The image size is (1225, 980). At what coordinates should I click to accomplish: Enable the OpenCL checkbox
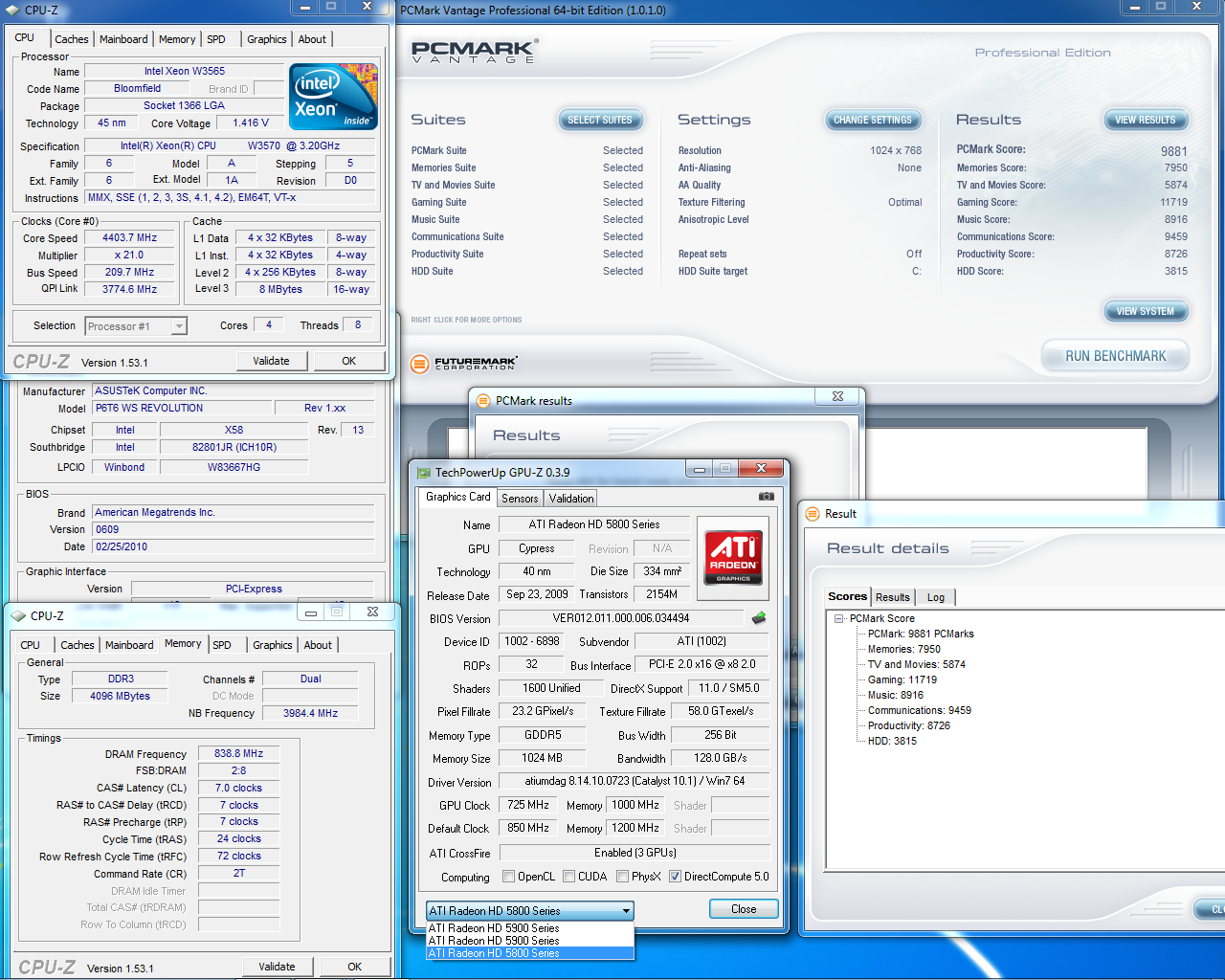508,877
